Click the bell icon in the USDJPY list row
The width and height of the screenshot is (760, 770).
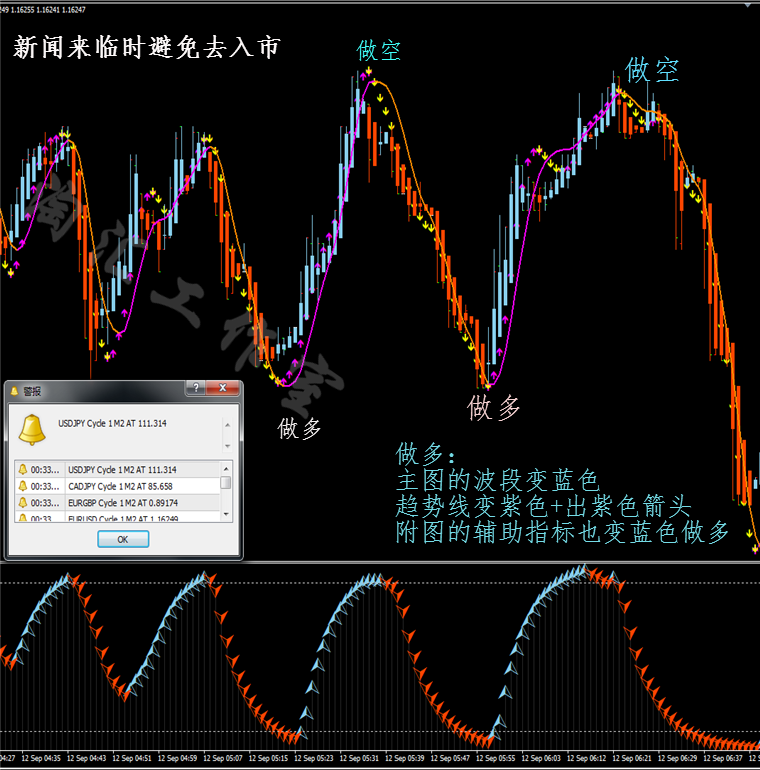23,469
